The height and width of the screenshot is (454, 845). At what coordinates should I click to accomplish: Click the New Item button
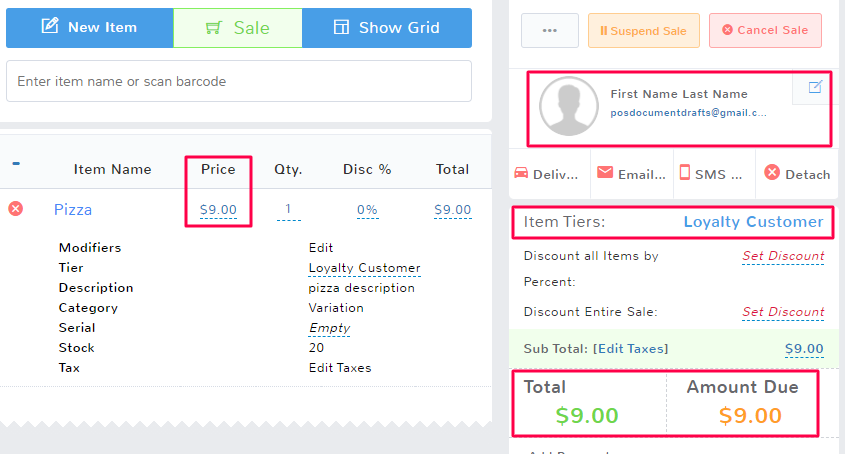click(x=89, y=28)
